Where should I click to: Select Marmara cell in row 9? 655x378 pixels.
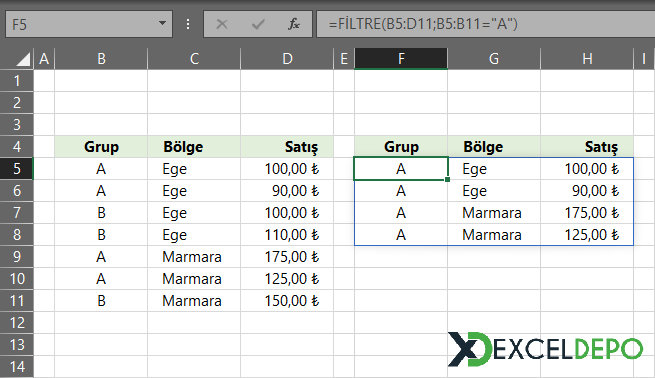point(194,256)
